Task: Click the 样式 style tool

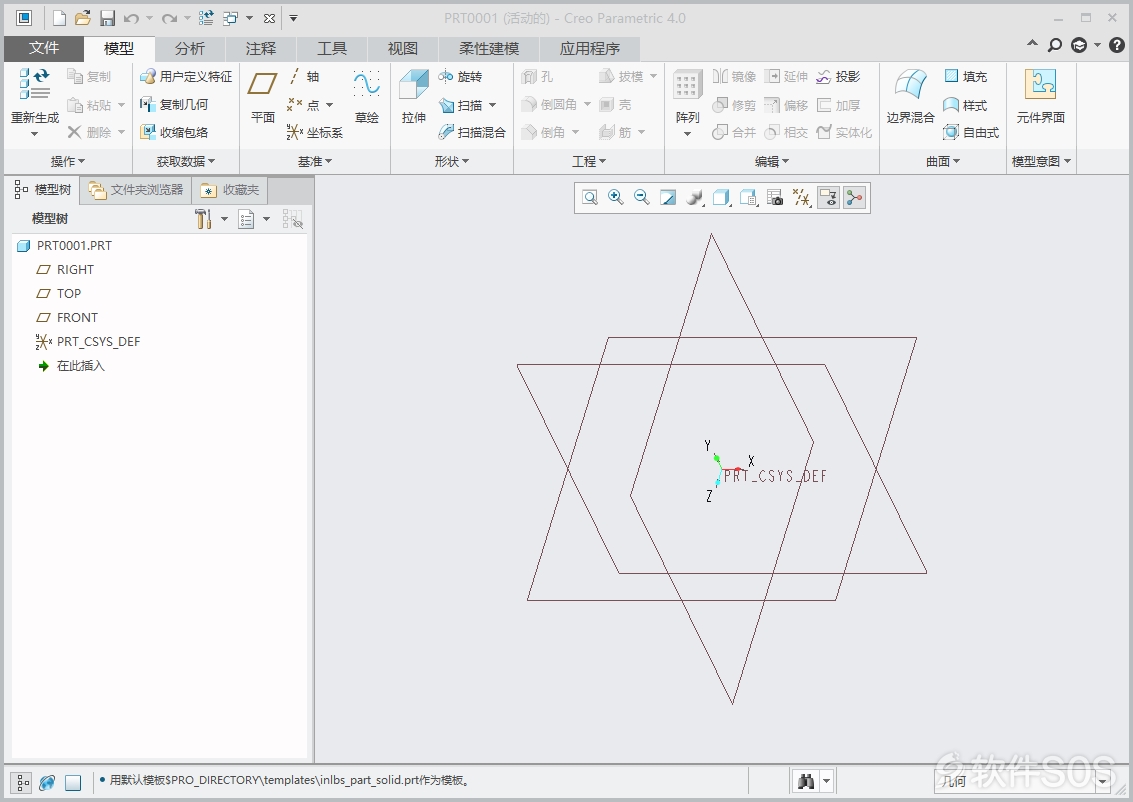Action: click(965, 105)
